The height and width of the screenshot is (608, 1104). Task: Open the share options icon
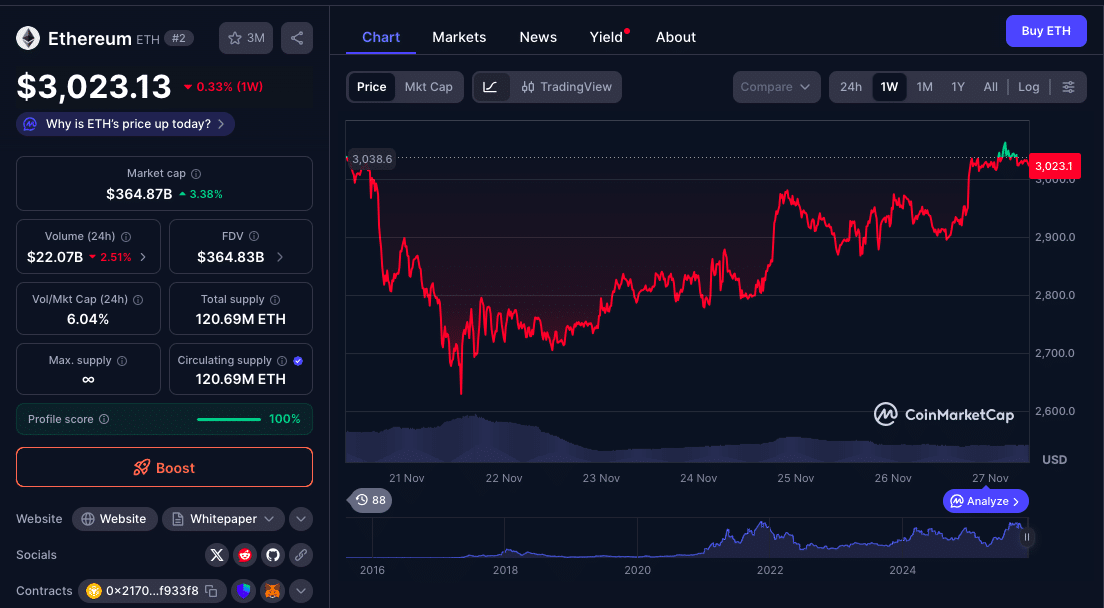(x=296, y=37)
